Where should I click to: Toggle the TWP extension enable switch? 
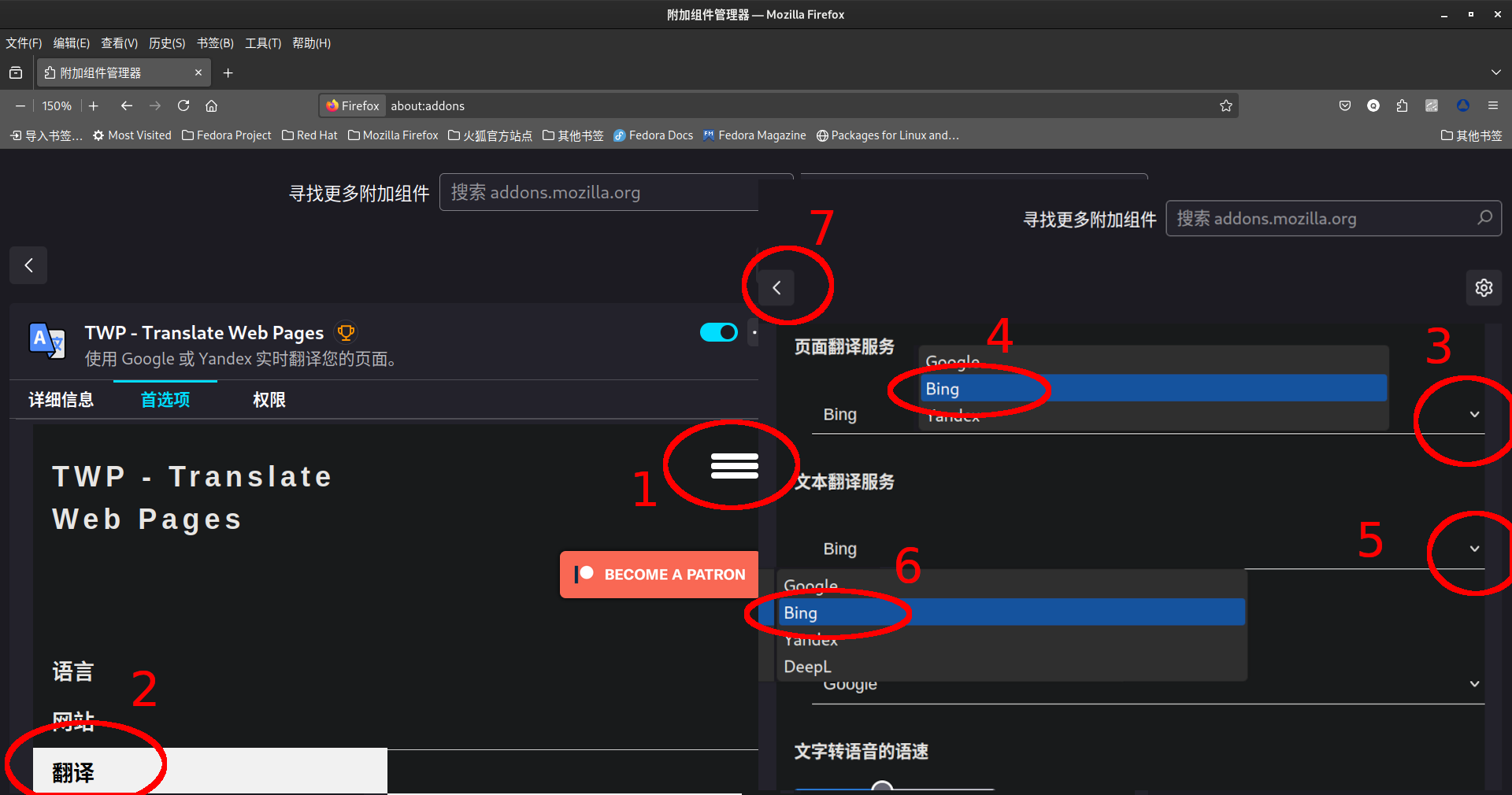pyautogui.click(x=719, y=332)
